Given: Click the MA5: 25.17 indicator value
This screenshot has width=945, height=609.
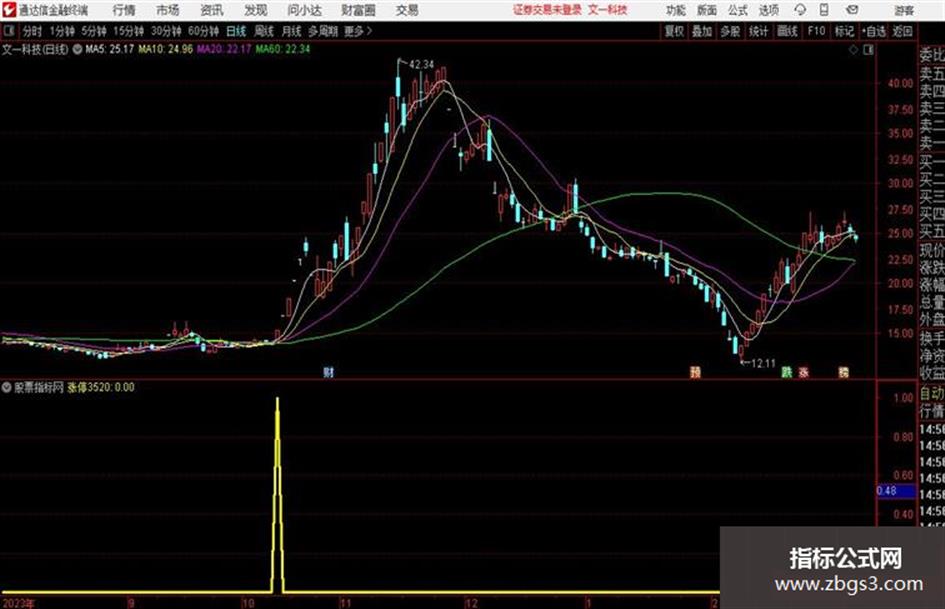Looking at the screenshot, I should point(109,49).
